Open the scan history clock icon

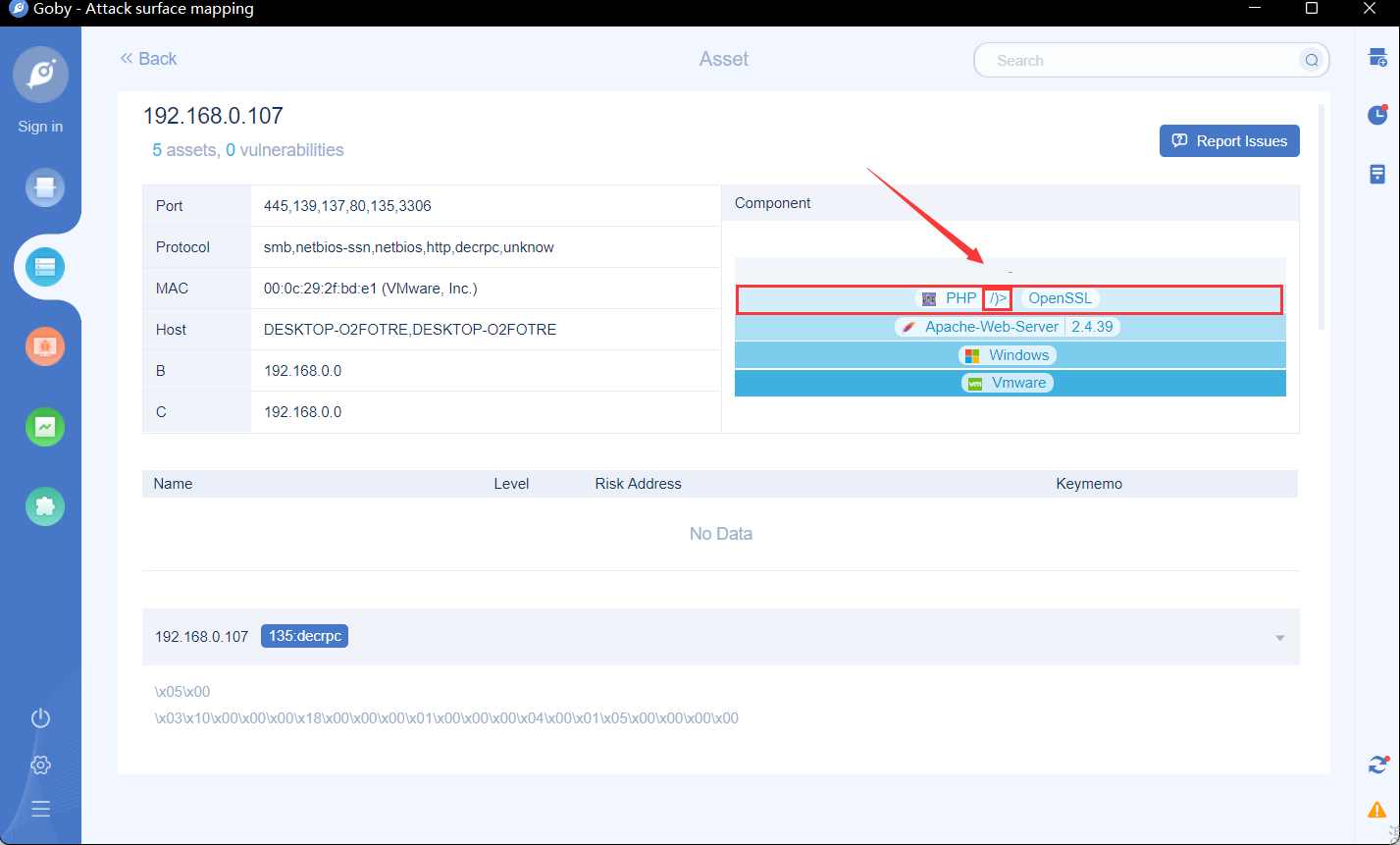click(1377, 115)
